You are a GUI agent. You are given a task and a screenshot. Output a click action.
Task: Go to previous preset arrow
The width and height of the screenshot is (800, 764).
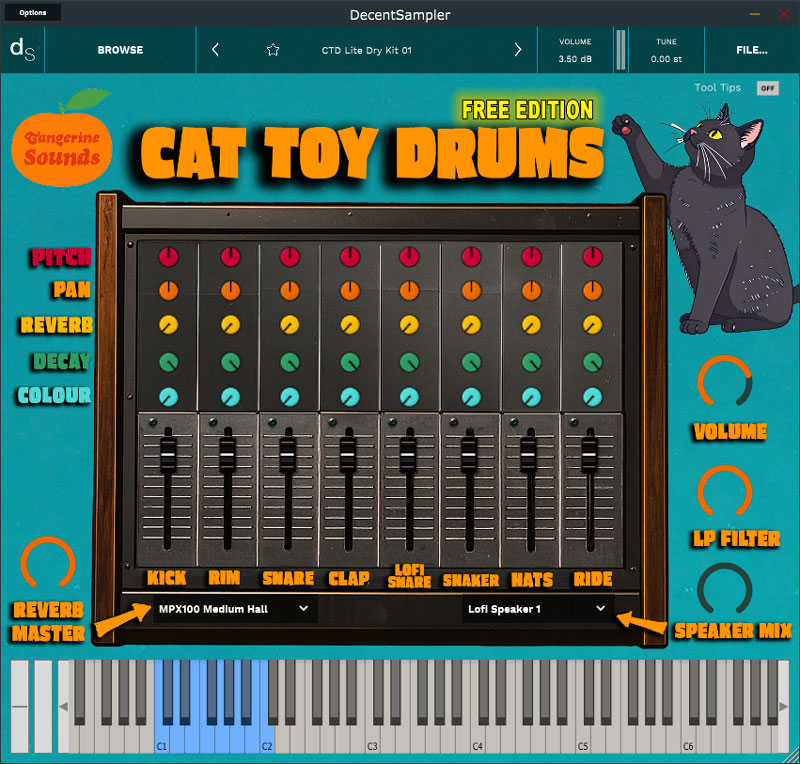point(215,50)
